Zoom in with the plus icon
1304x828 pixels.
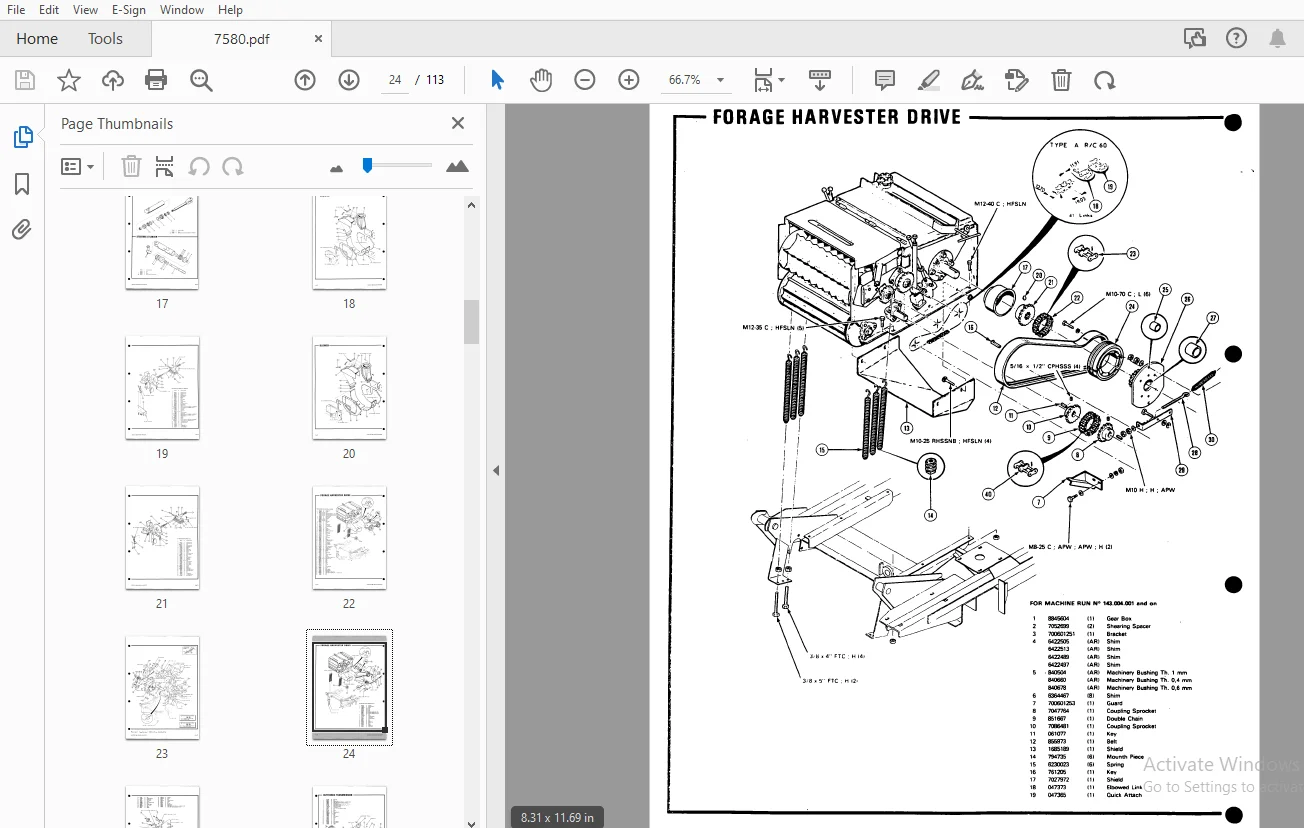tap(629, 80)
